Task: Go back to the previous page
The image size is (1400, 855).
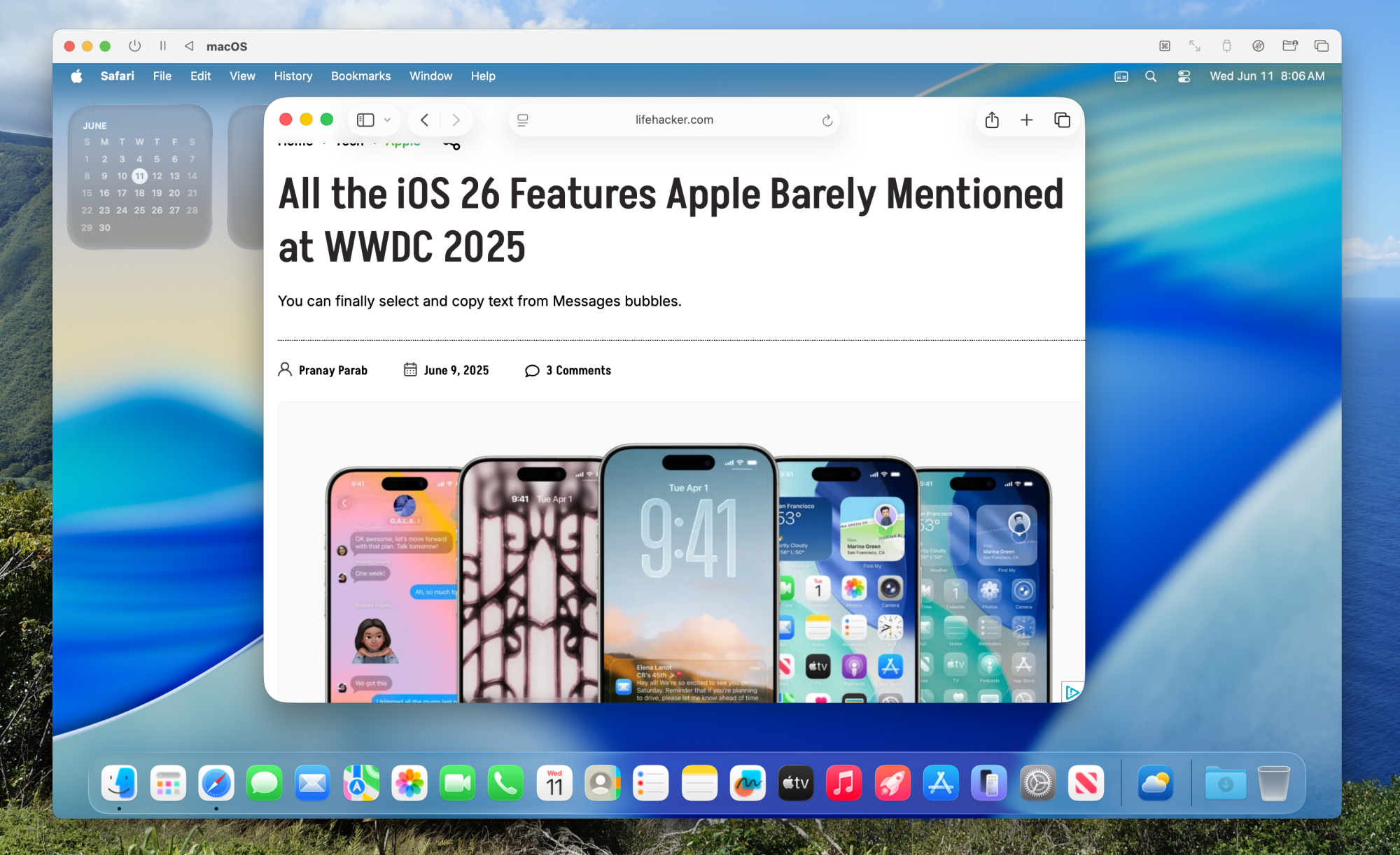Action: pyautogui.click(x=424, y=120)
